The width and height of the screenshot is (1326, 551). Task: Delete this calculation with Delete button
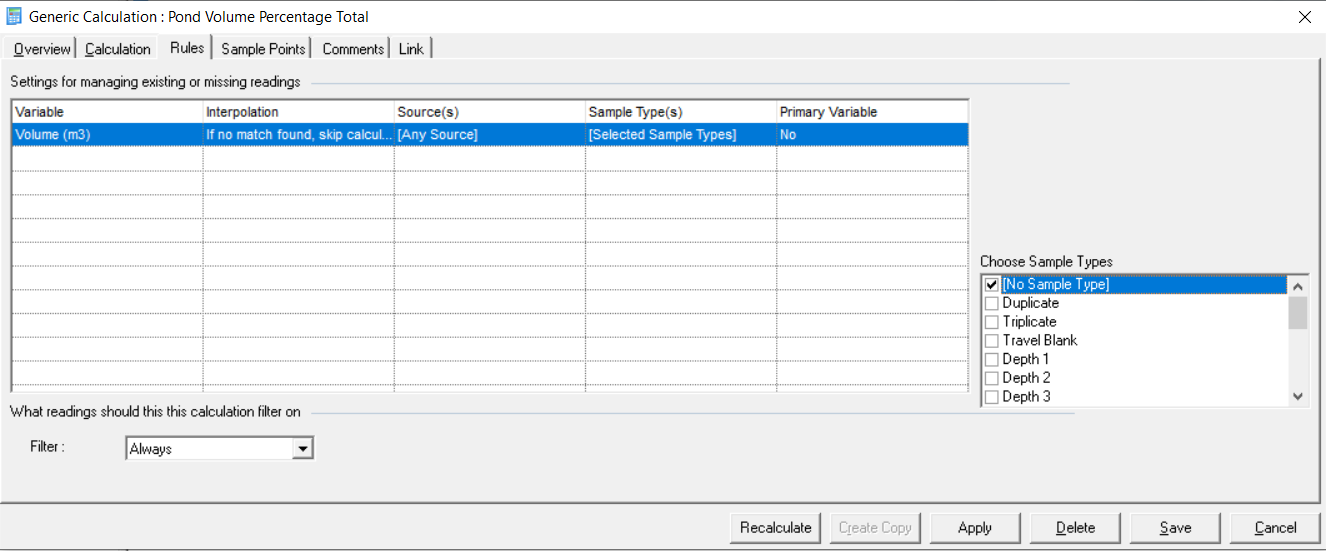(1075, 527)
